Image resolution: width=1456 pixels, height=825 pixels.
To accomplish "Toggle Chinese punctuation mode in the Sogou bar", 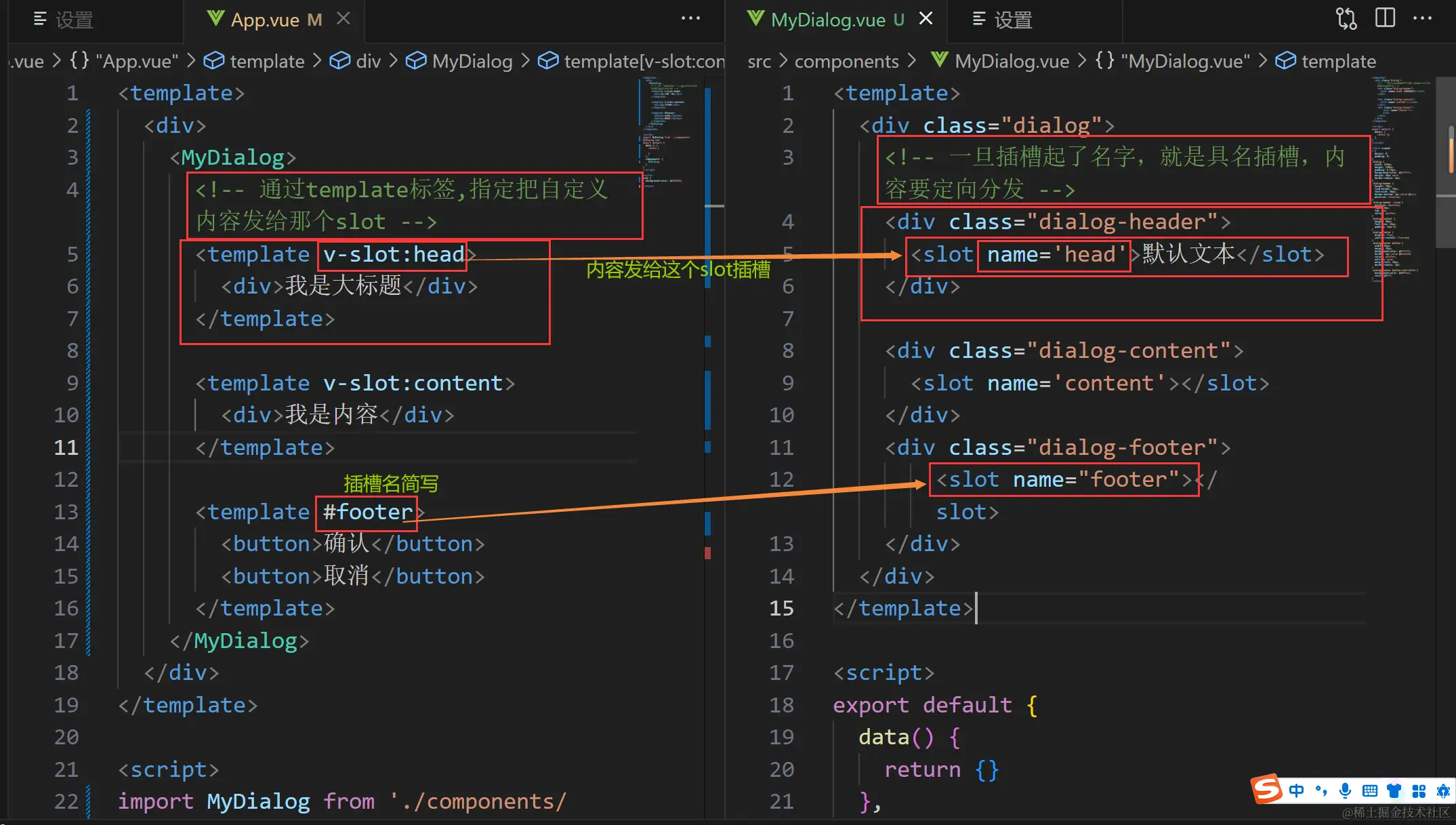I will pos(1321,790).
